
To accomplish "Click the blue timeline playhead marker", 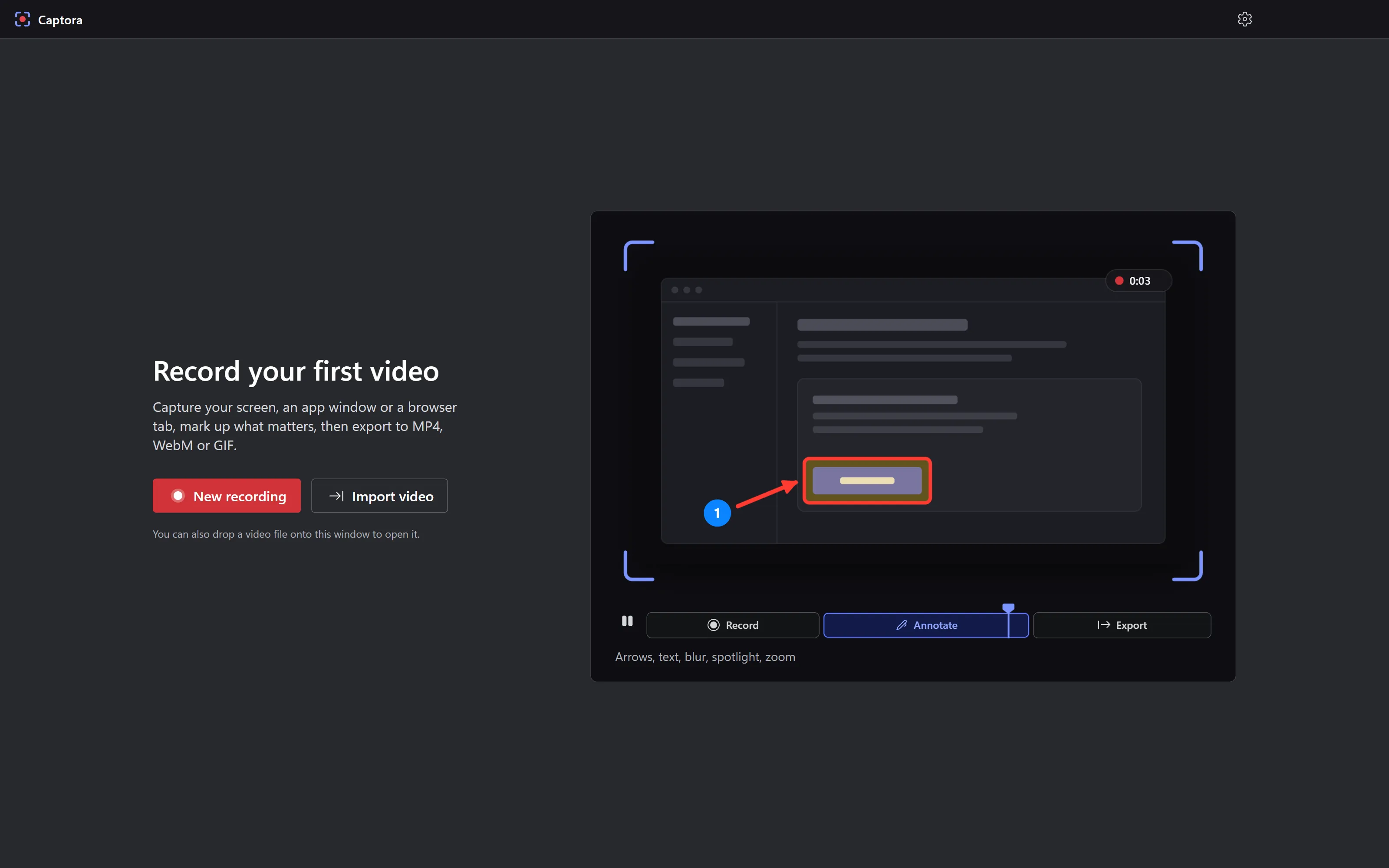I will point(1008,607).
